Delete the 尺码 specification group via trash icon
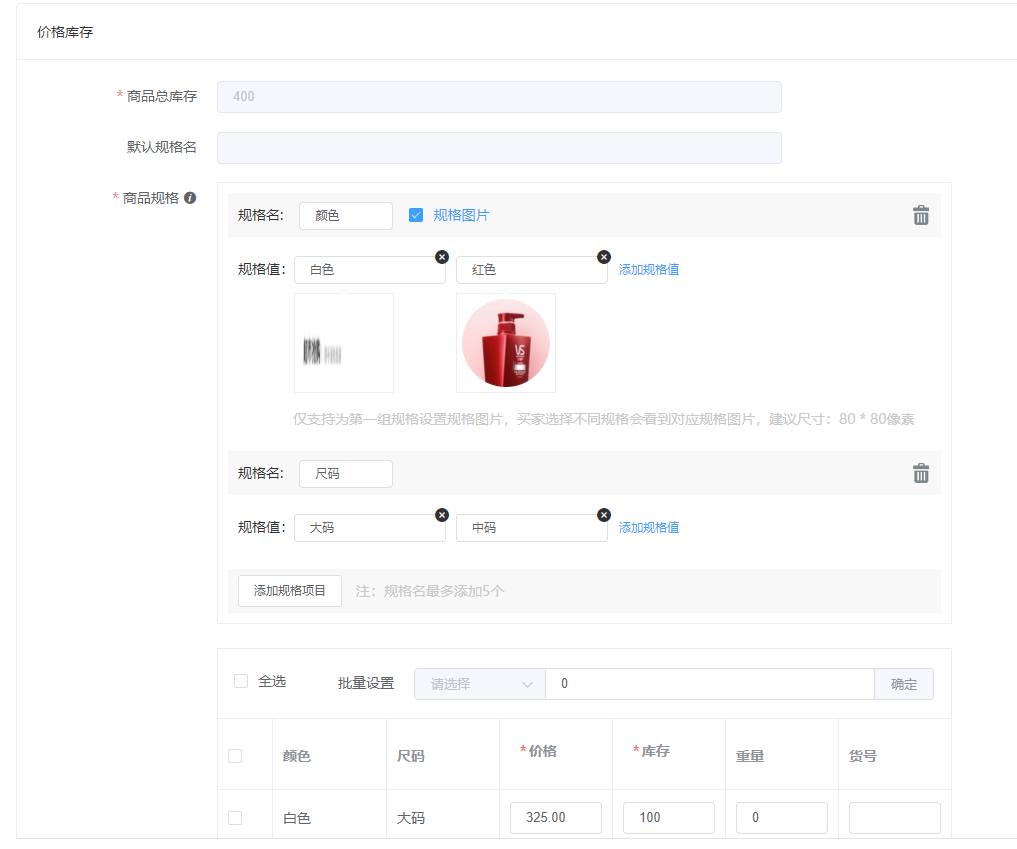 click(x=920, y=473)
